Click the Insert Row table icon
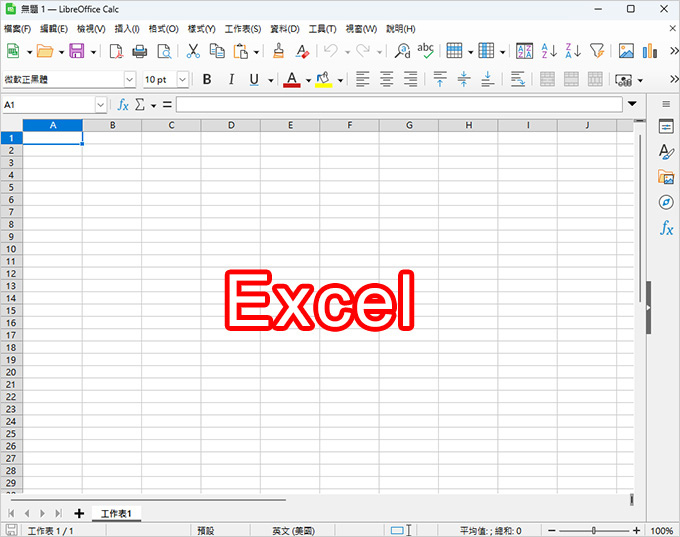Image resolution: width=680 pixels, height=537 pixels. click(454, 51)
